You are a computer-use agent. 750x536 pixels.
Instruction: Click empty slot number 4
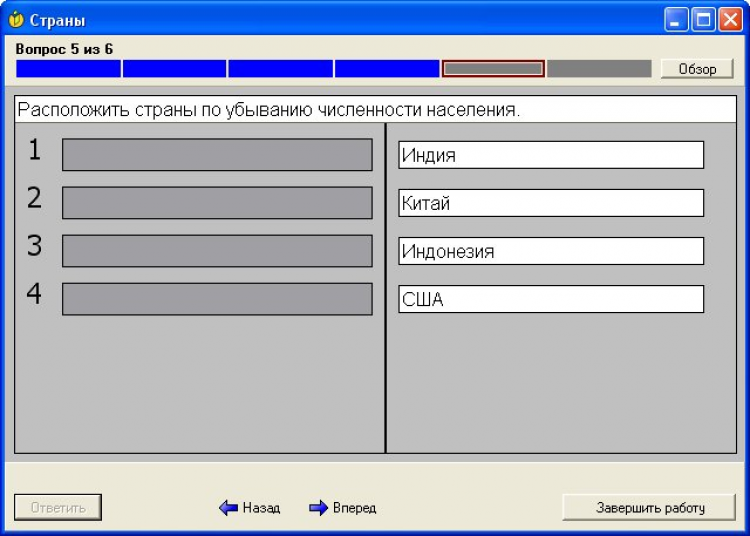point(217,299)
